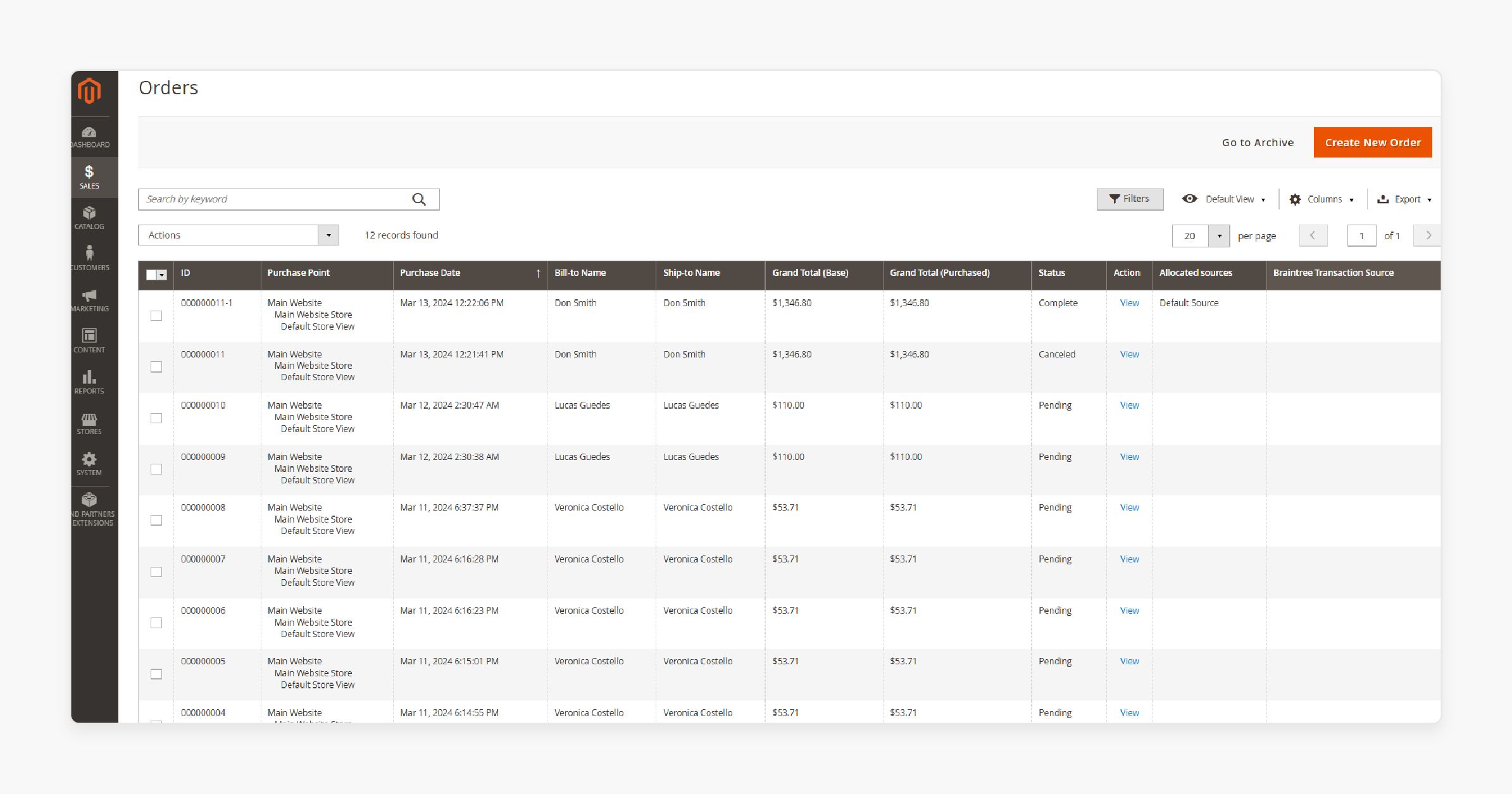Screen dimensions: 1512x794
Task: View order 000000008 details
Action: click(1129, 507)
